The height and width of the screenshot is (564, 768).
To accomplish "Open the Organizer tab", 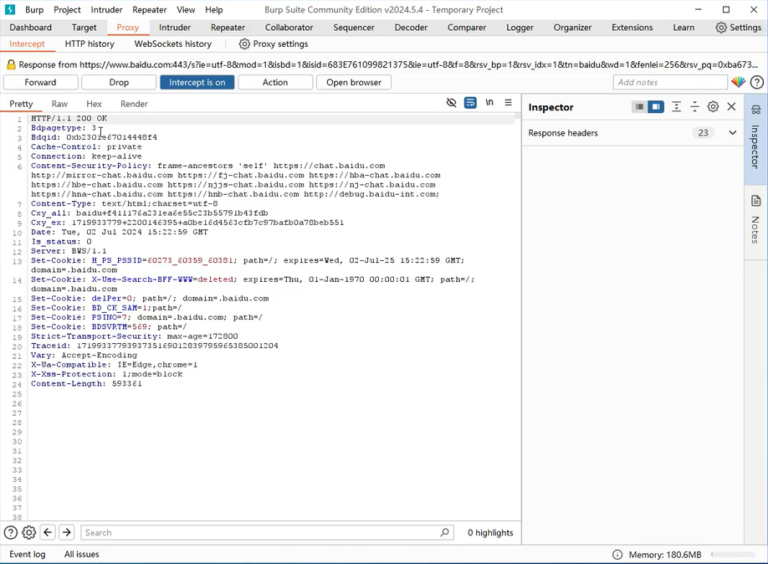I will 573,27.
